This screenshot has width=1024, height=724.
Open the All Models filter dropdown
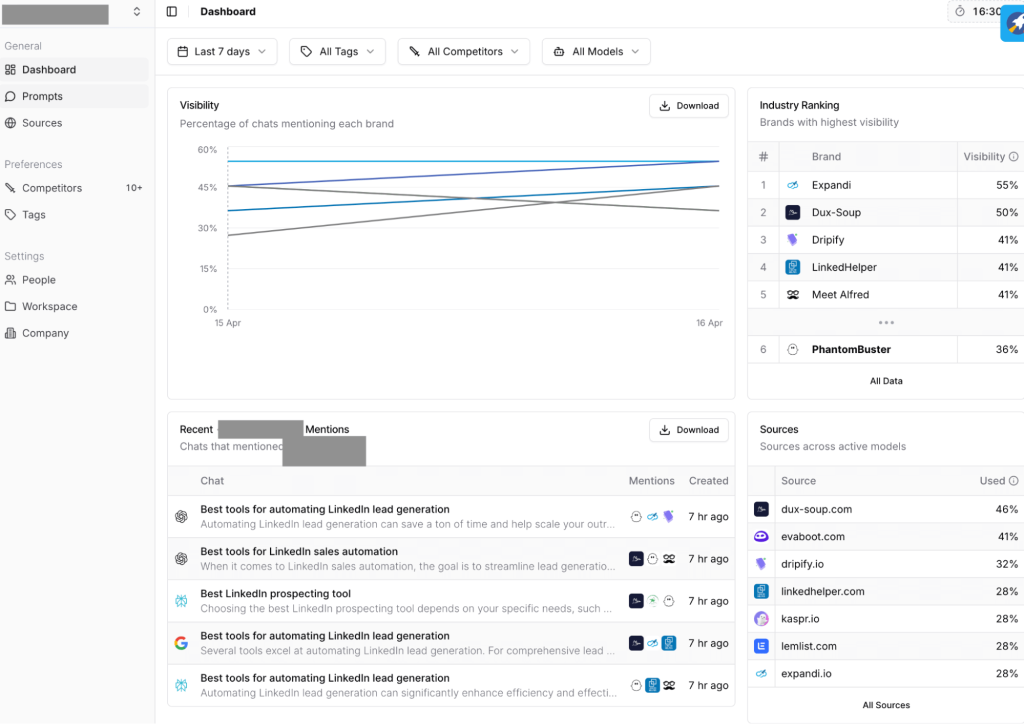[596, 52]
